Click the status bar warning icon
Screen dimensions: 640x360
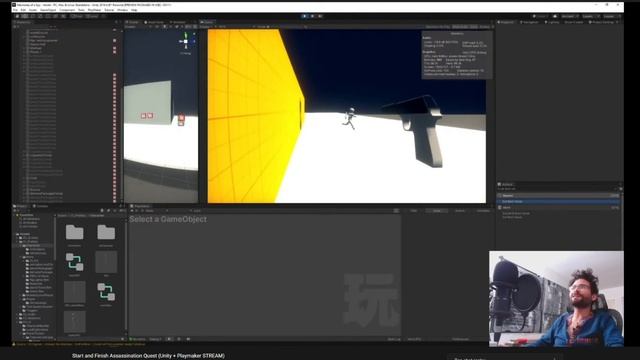pos(14,344)
